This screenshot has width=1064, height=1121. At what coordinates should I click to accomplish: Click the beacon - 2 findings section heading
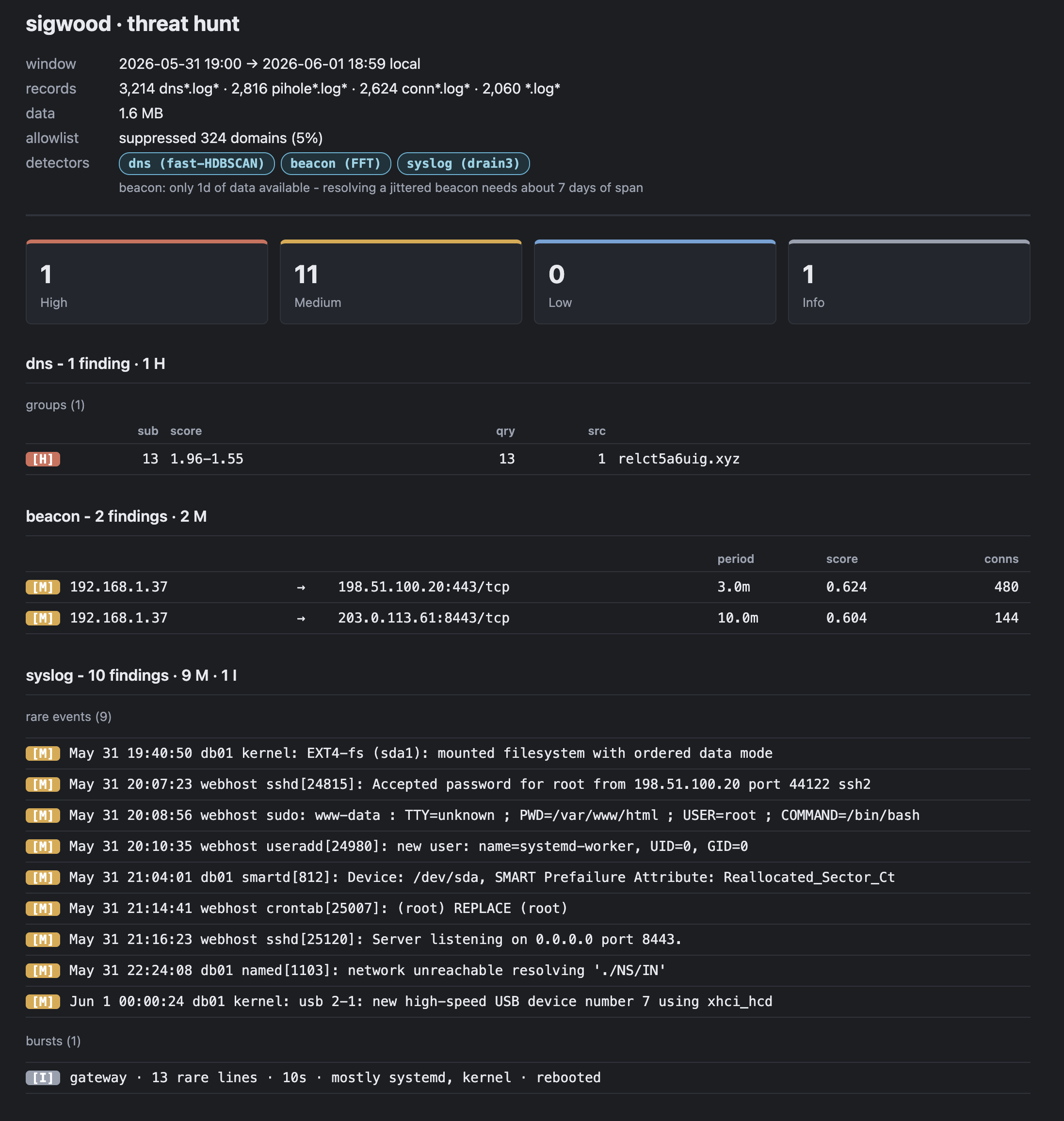[116, 516]
